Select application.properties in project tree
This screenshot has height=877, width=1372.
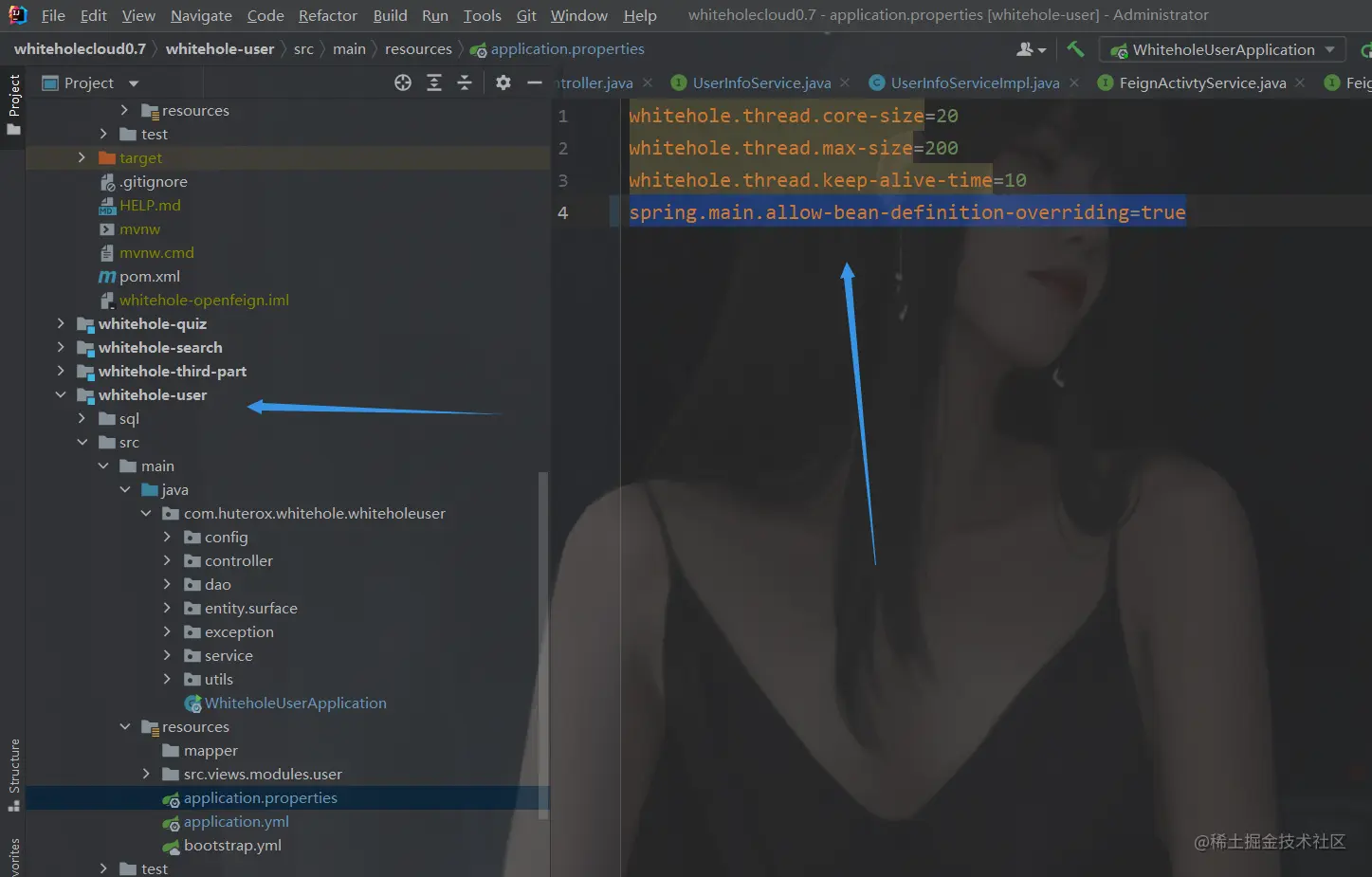click(260, 797)
